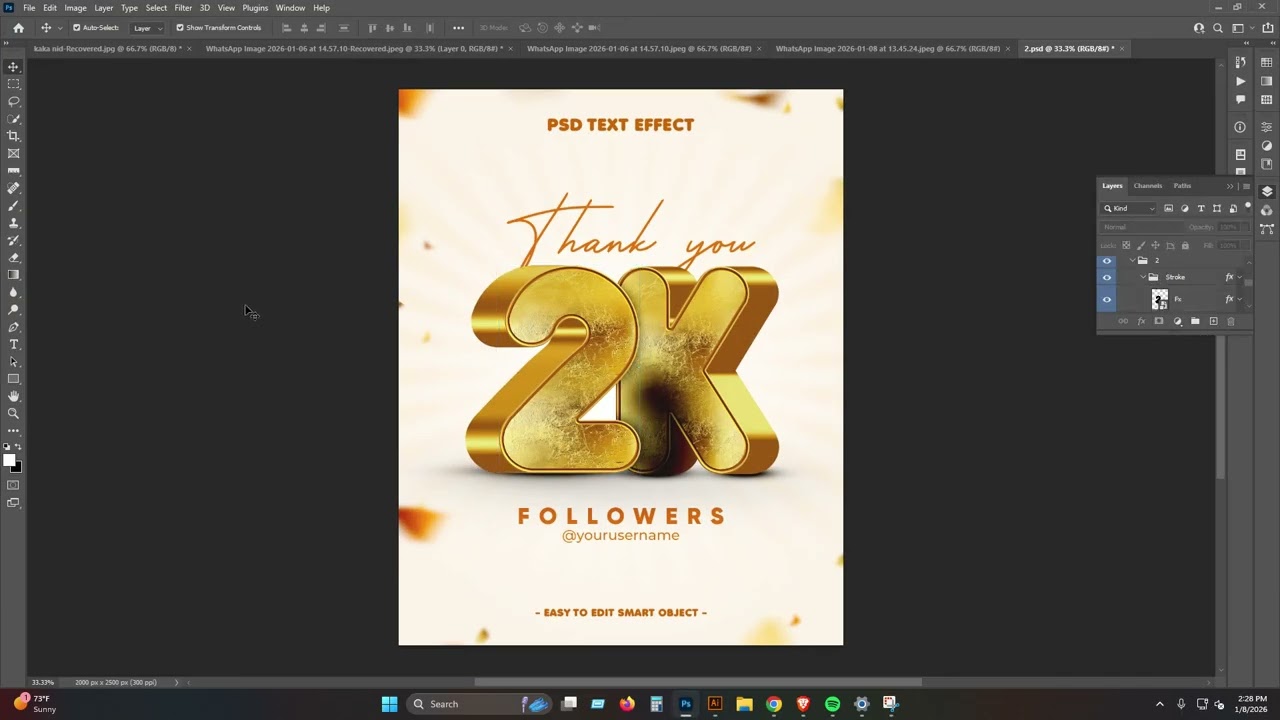Select the Eraser tool
The width and height of the screenshot is (1280, 720).
13,257
